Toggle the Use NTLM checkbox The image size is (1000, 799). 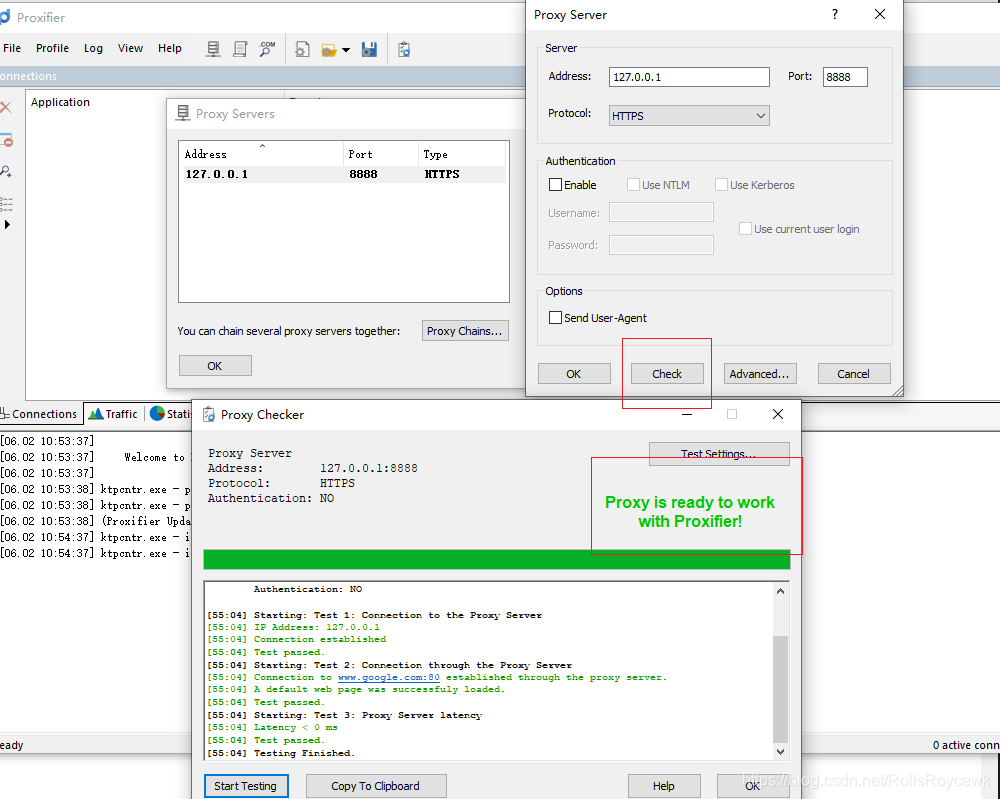tap(633, 185)
